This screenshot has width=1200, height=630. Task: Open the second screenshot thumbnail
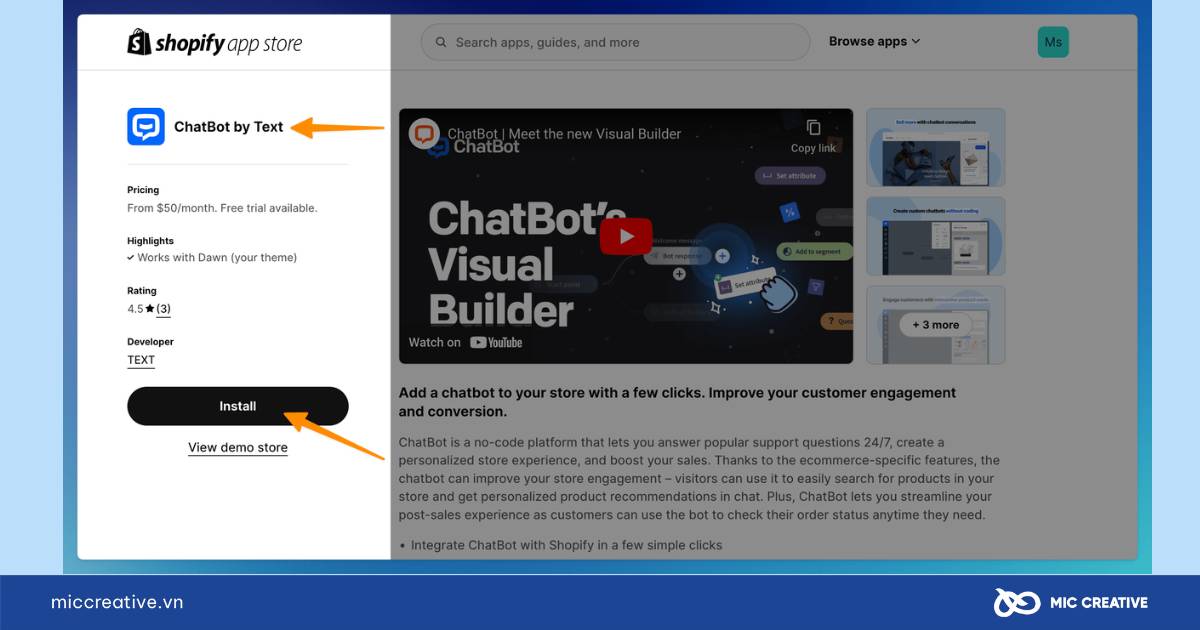click(935, 236)
